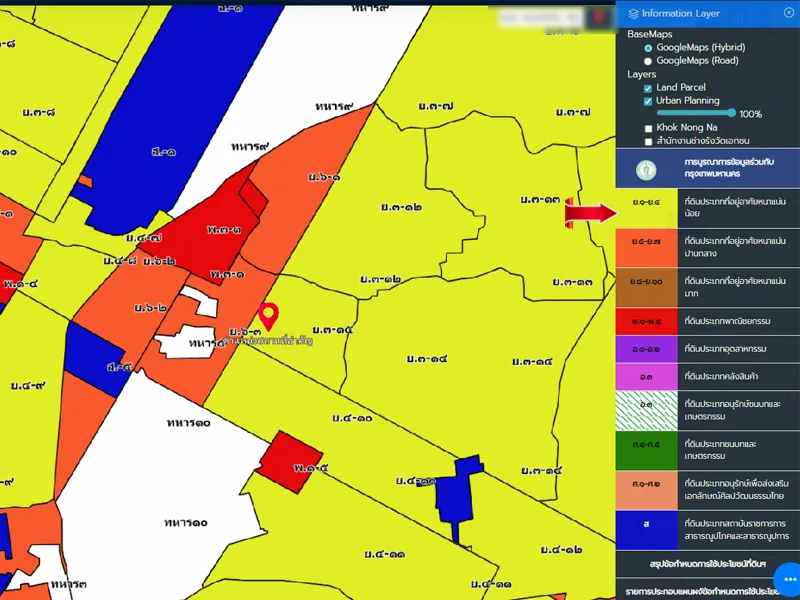
Task: Open สรุปข้อกำหนดการใช้ประโยชน์ที่ดิน link
Action: (708, 564)
